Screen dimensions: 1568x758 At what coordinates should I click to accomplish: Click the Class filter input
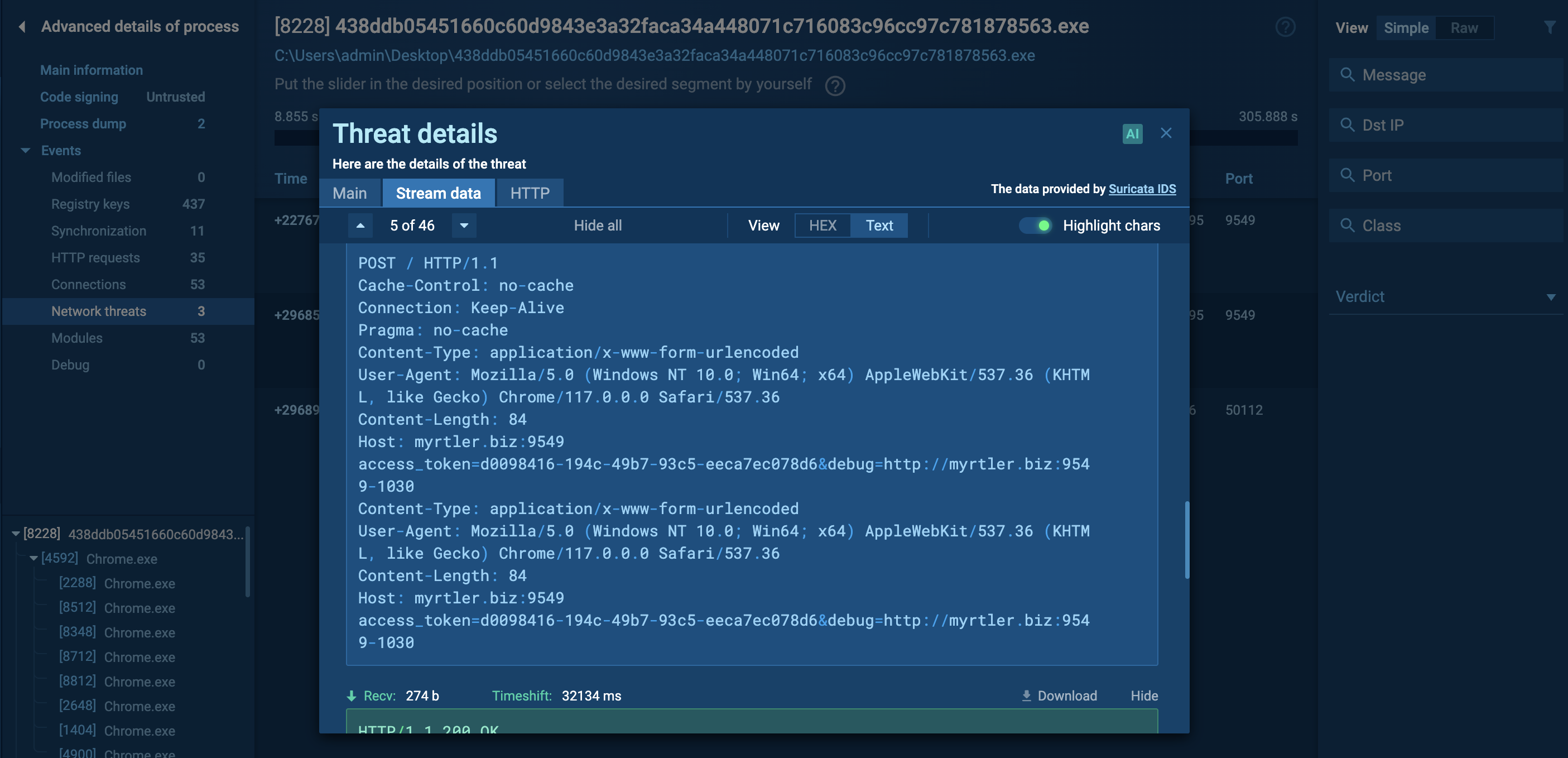(1446, 226)
